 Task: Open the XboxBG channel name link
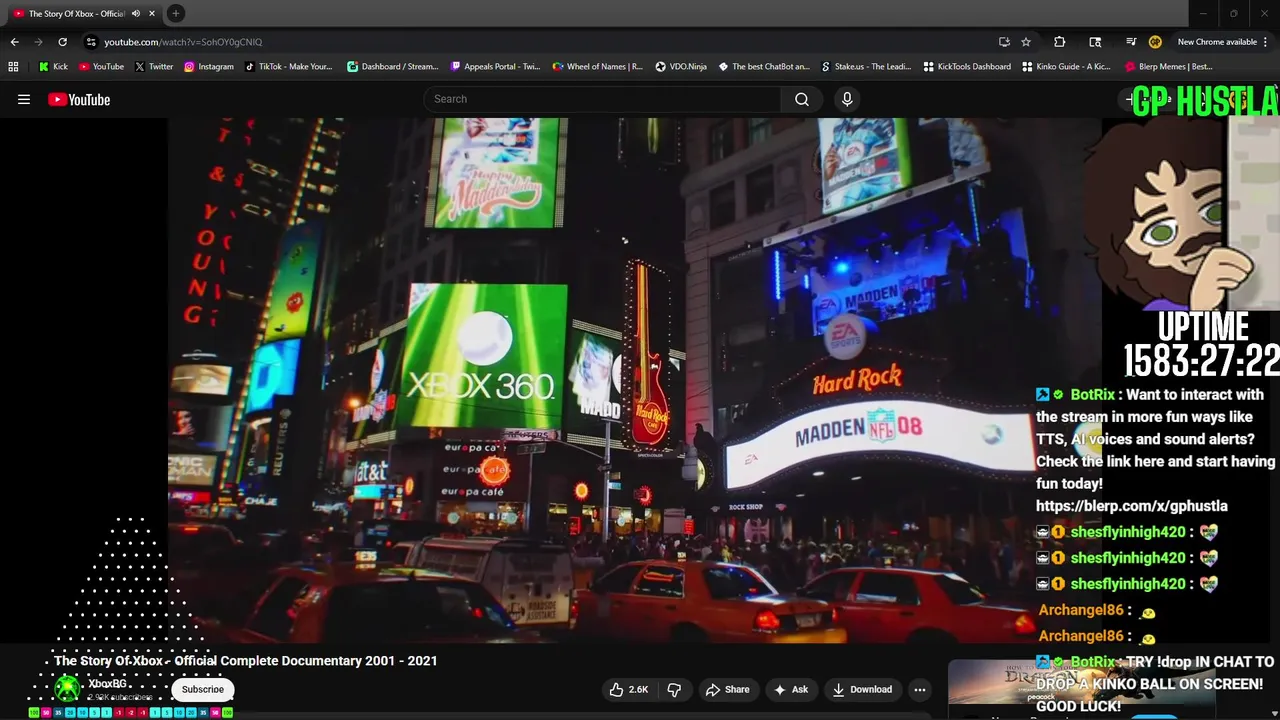click(107, 684)
